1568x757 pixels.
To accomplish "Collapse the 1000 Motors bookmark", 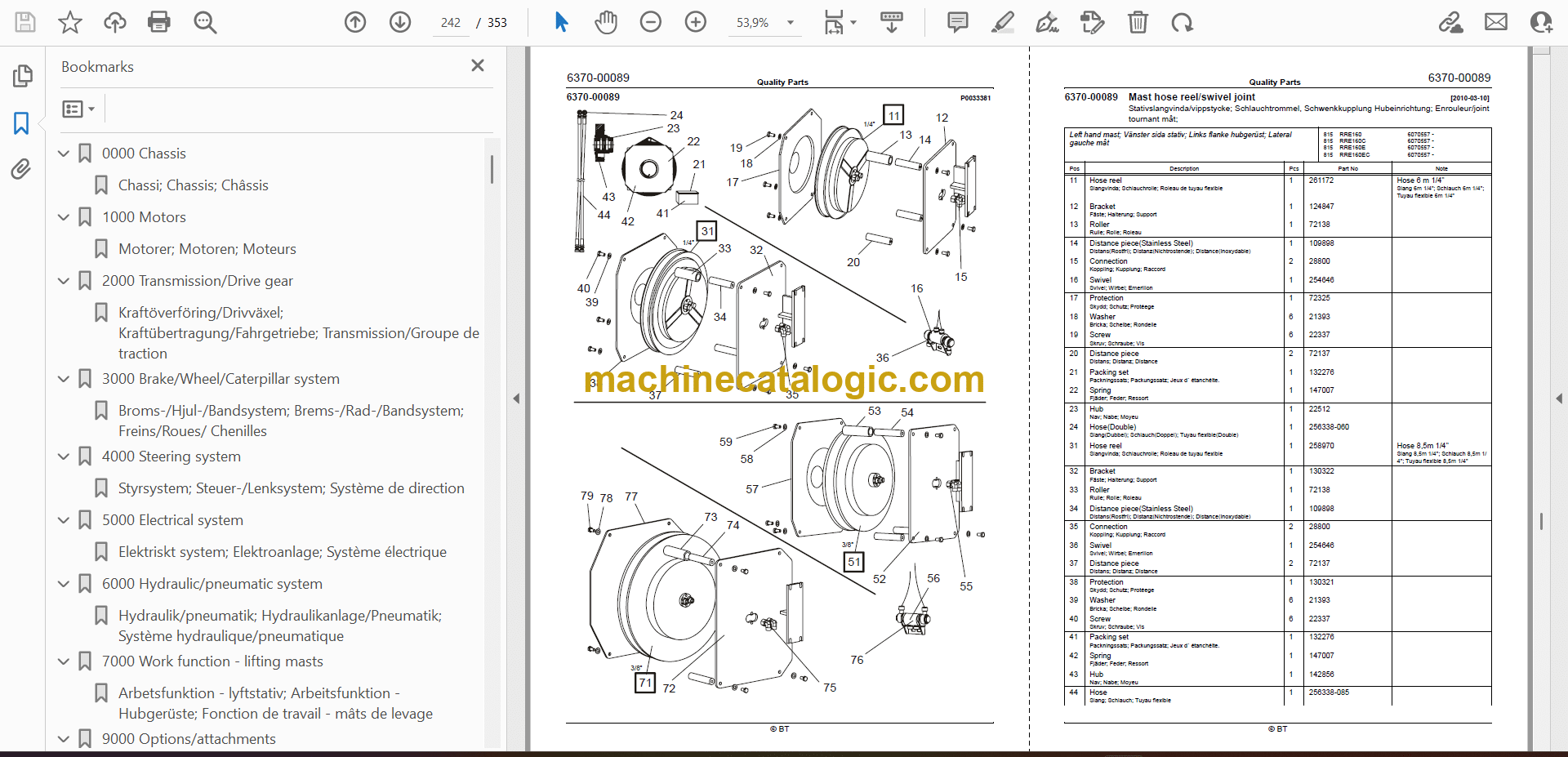I will tap(64, 216).
